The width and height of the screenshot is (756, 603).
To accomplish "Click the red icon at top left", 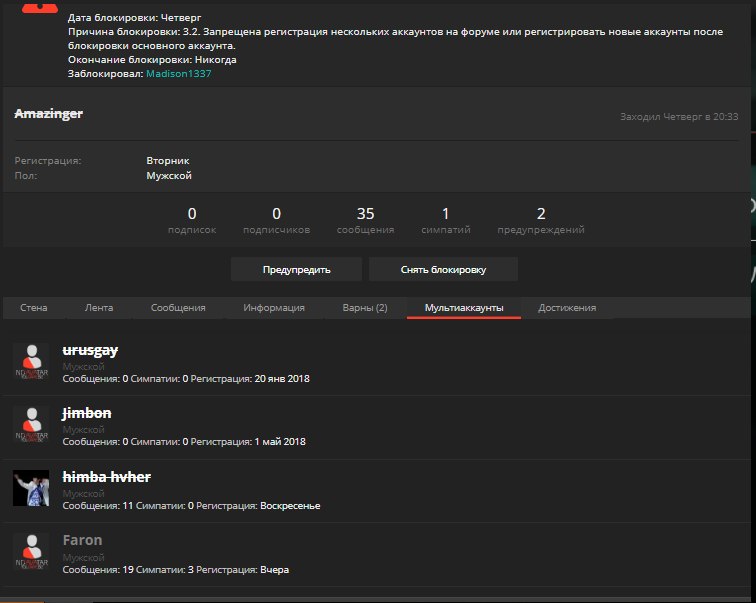I will [33, 6].
